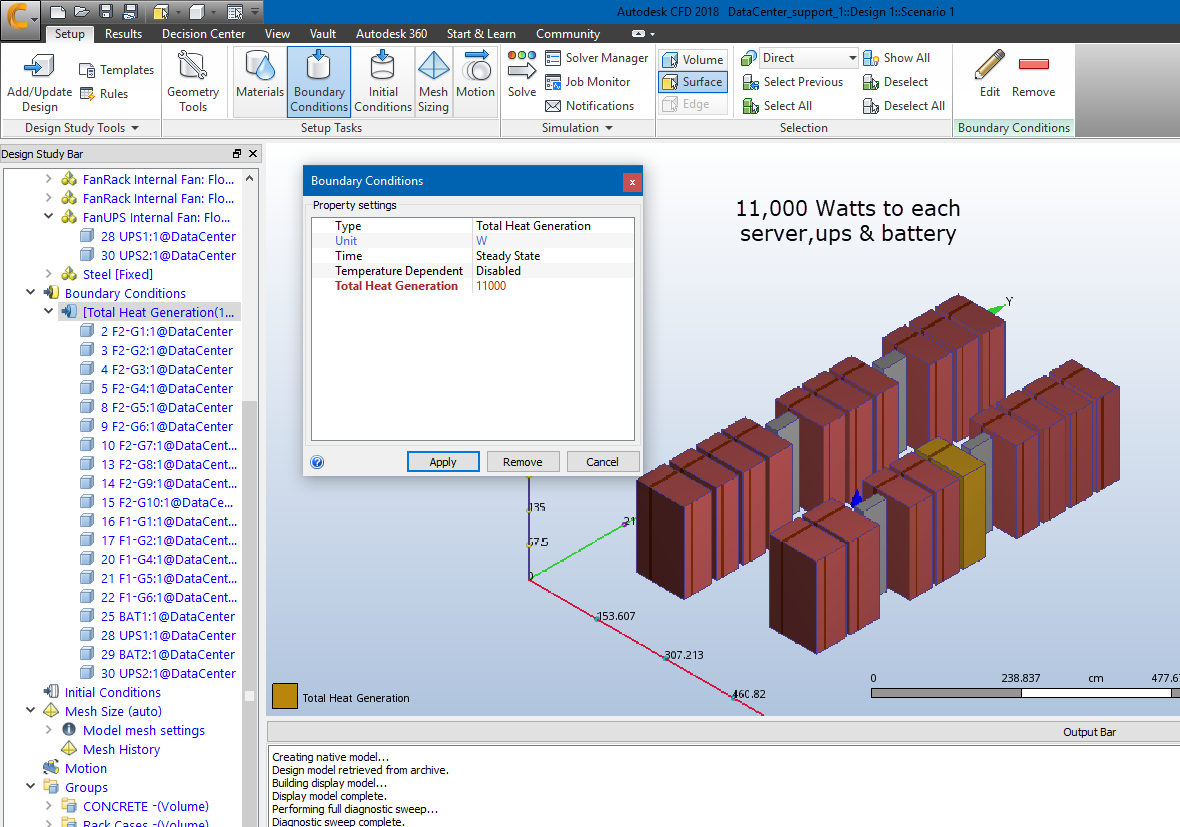Image resolution: width=1180 pixels, height=827 pixels.
Task: Click Select Previous
Action: (792, 82)
